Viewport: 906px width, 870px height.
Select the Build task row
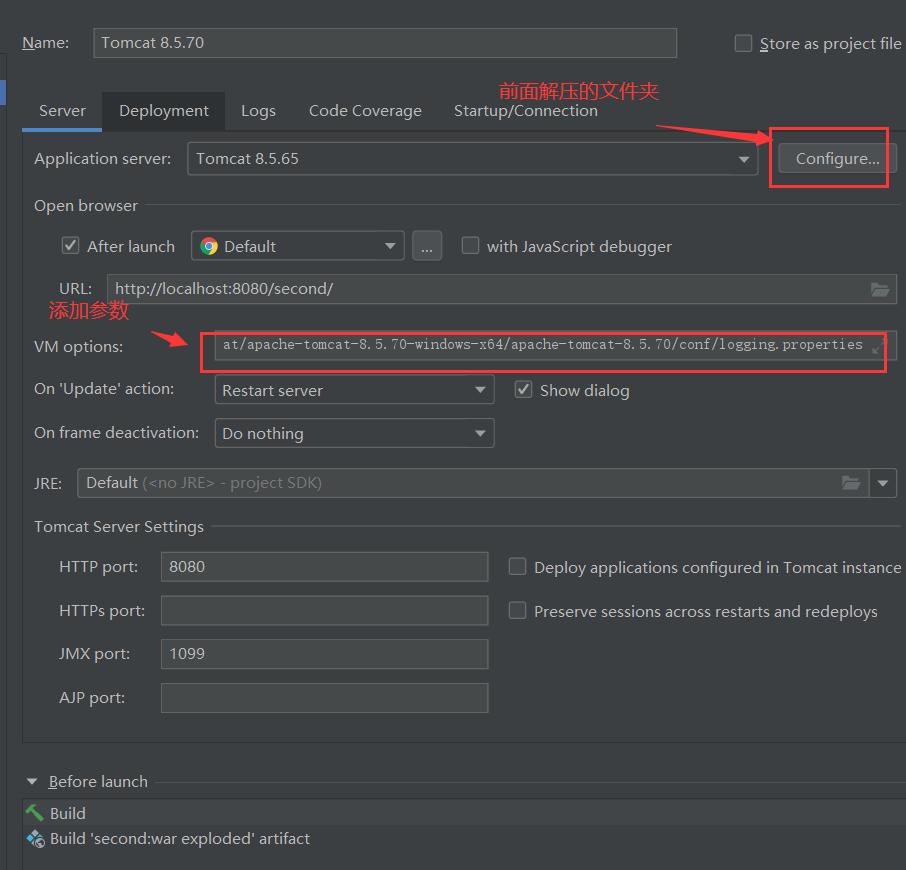point(464,813)
